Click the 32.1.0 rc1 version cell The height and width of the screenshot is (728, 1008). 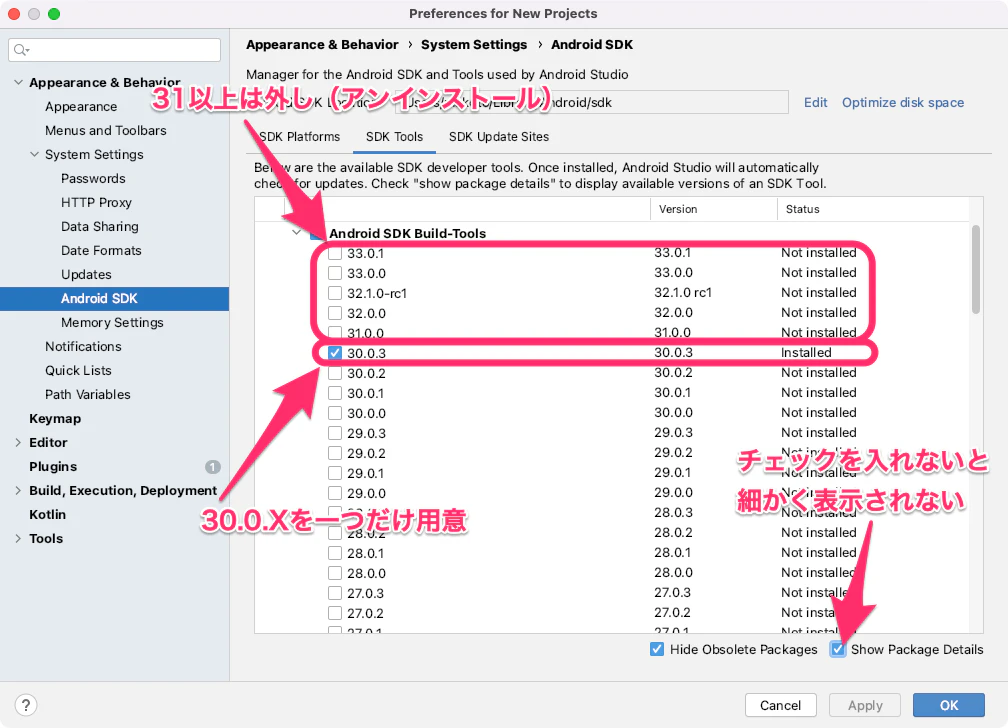coord(683,293)
